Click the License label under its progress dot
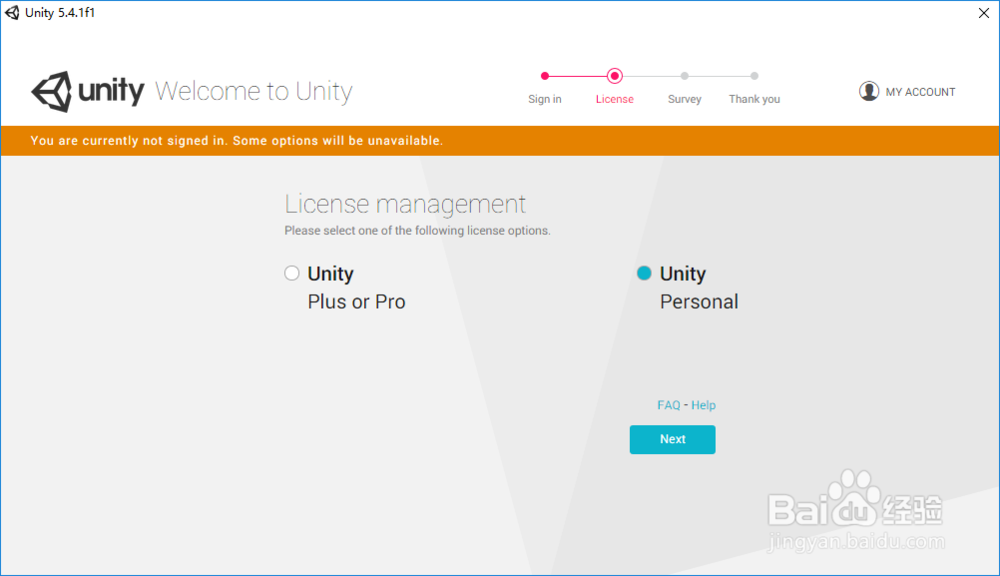The width and height of the screenshot is (1000, 576). [x=614, y=99]
